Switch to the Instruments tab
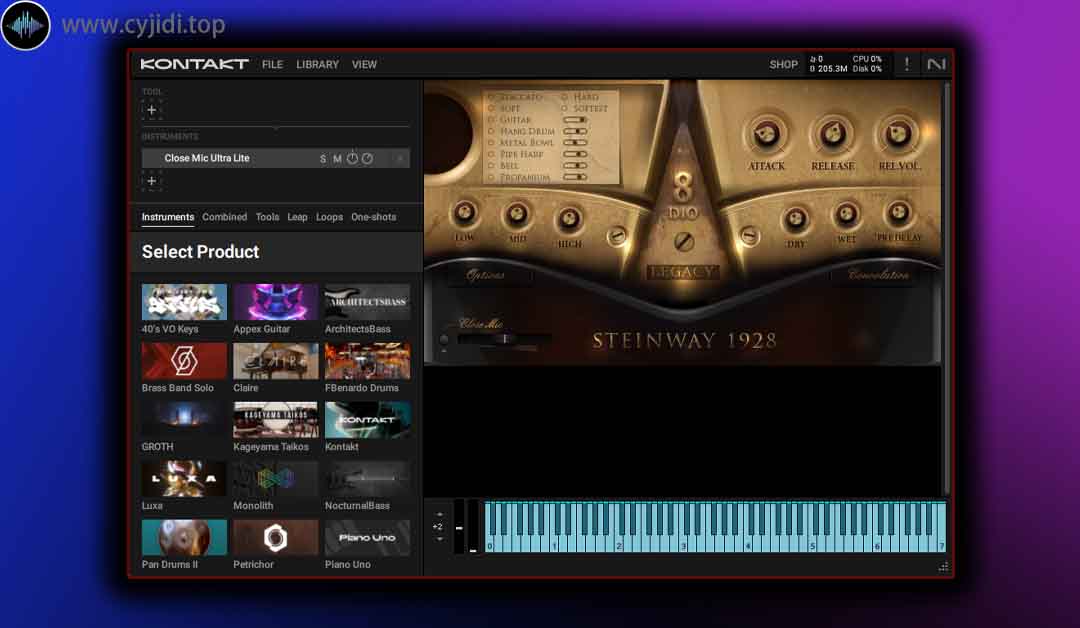Viewport: 1080px width, 628px height. (167, 217)
